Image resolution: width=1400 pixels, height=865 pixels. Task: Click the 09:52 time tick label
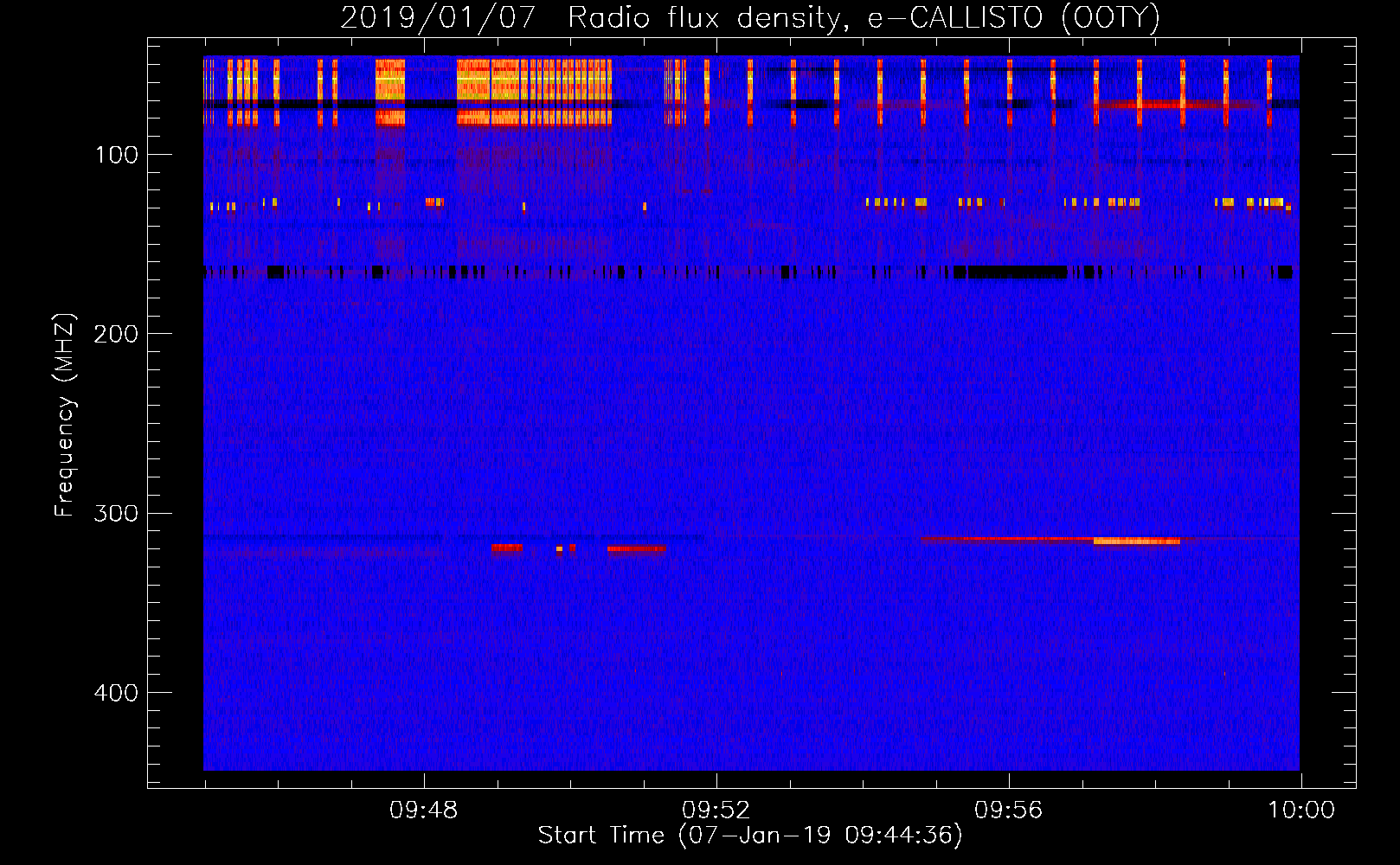click(716, 811)
